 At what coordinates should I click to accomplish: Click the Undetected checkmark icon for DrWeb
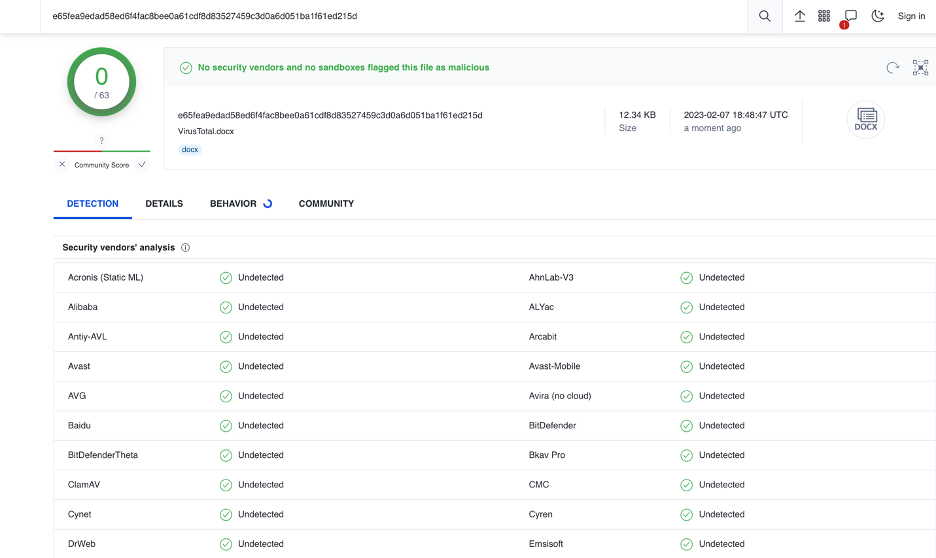(x=226, y=544)
